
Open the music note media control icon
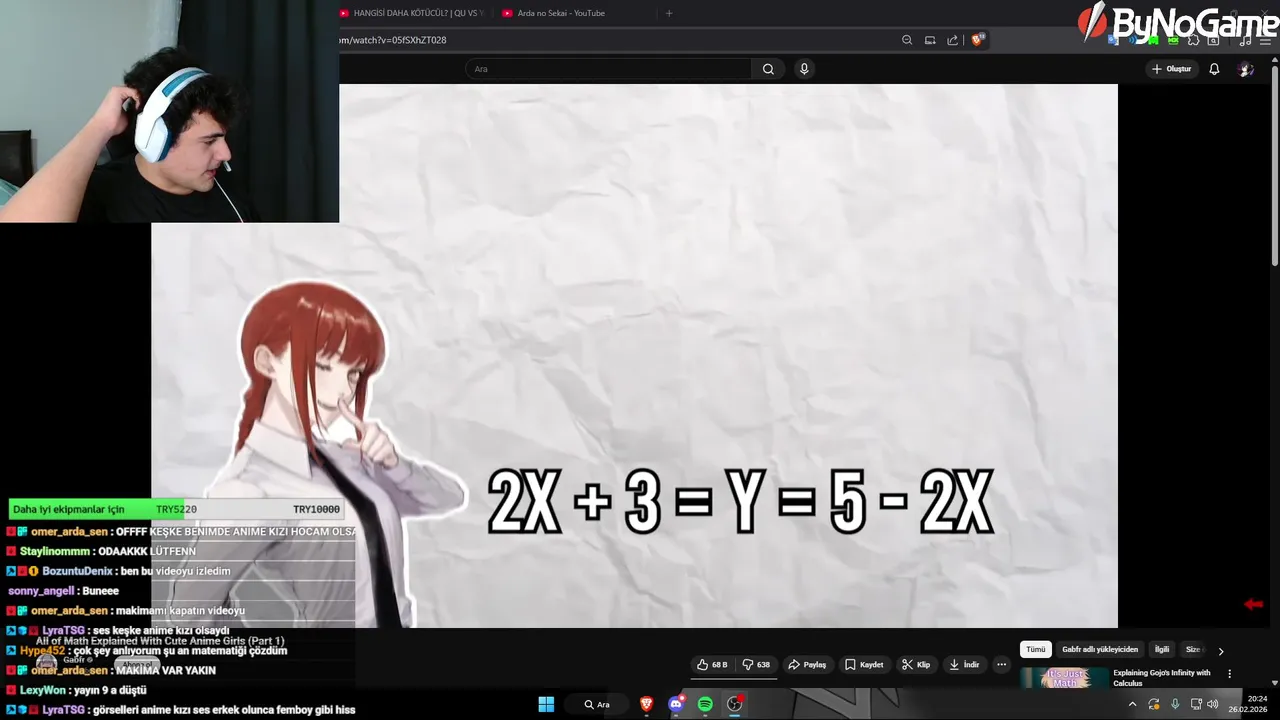point(1245,40)
